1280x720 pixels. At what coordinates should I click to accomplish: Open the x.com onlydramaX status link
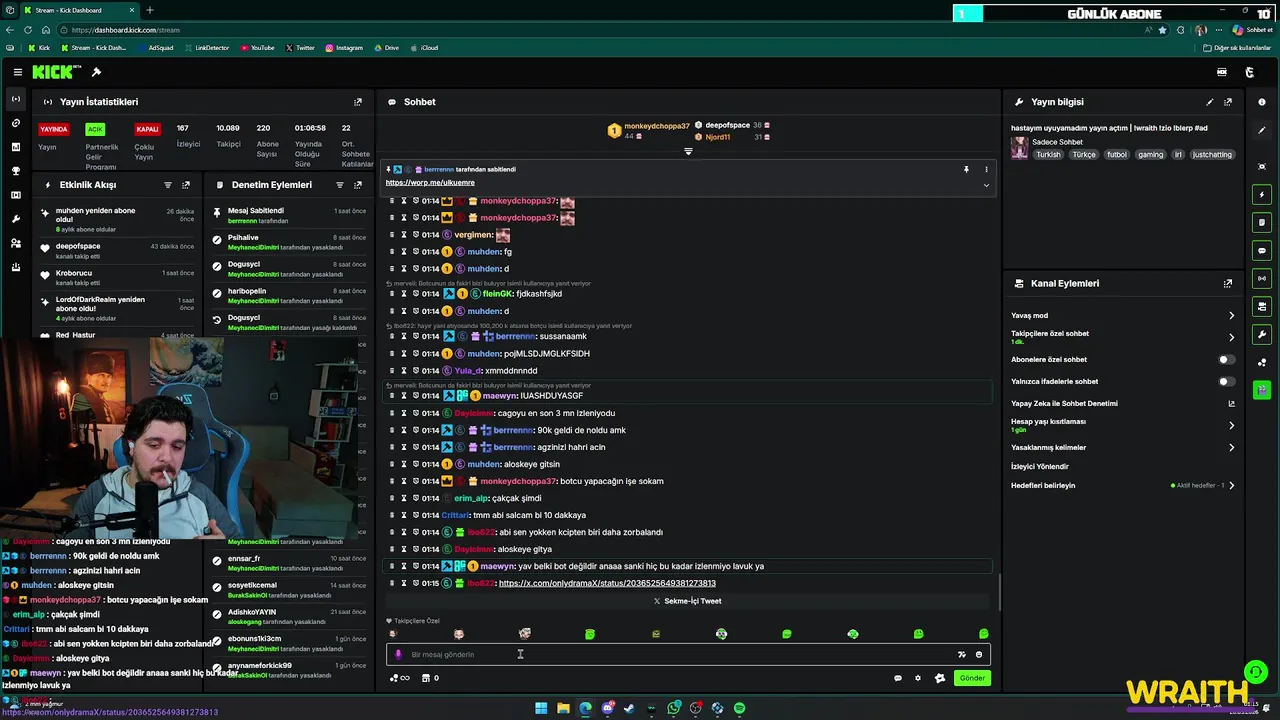[x=607, y=583]
